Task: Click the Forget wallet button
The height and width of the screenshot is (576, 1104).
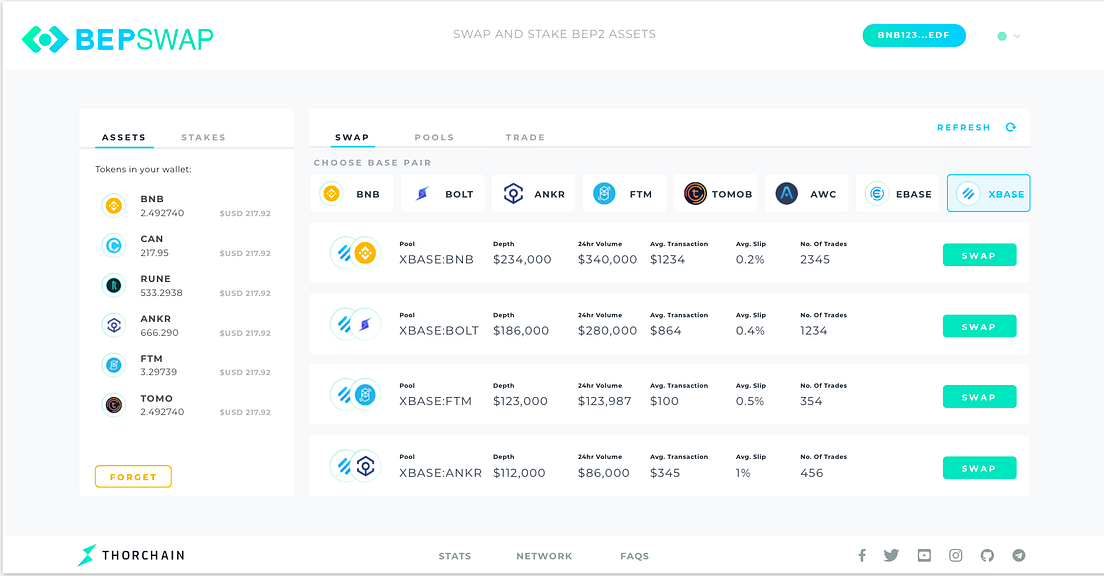Action: coord(133,477)
